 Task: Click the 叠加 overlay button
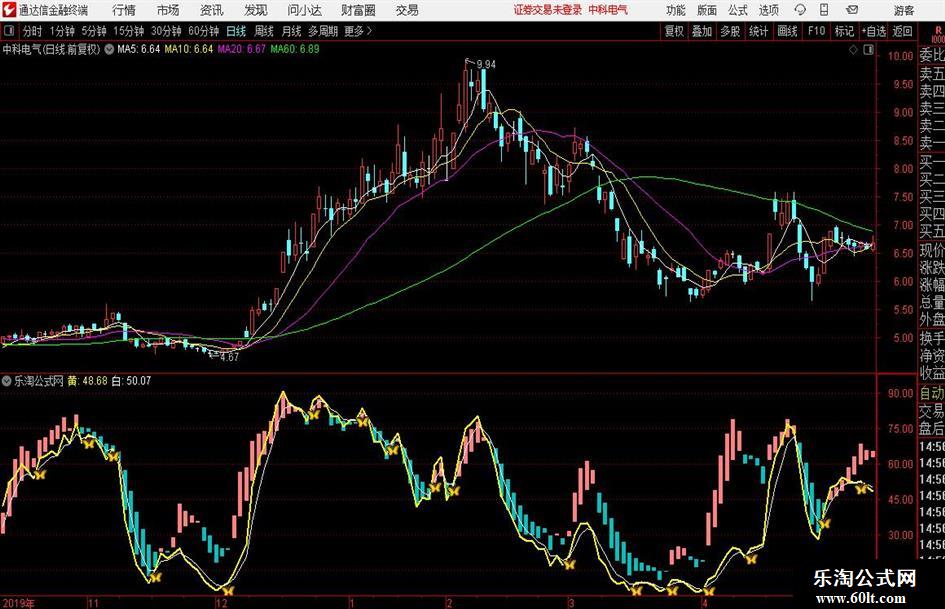(702, 31)
